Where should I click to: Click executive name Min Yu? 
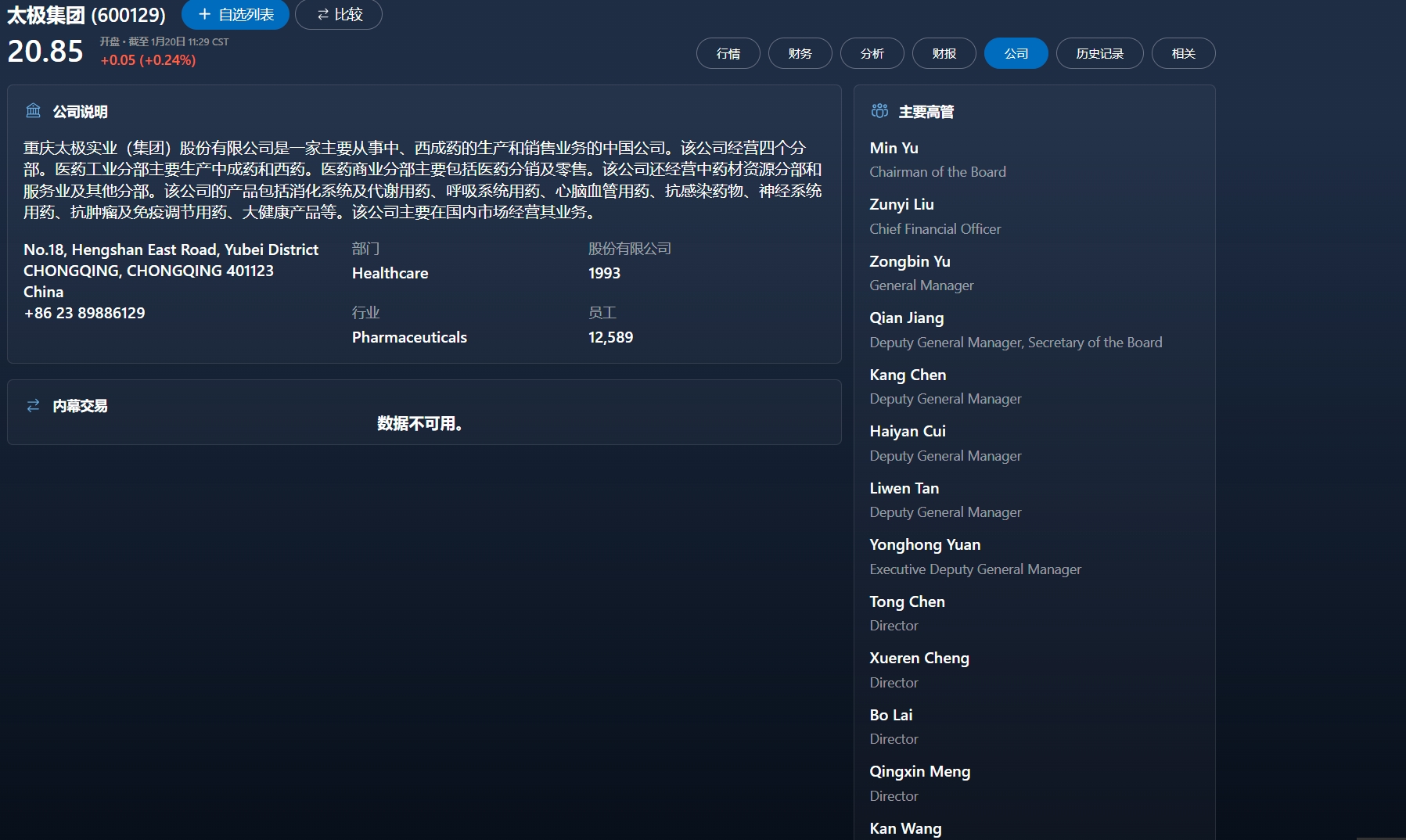coord(894,148)
